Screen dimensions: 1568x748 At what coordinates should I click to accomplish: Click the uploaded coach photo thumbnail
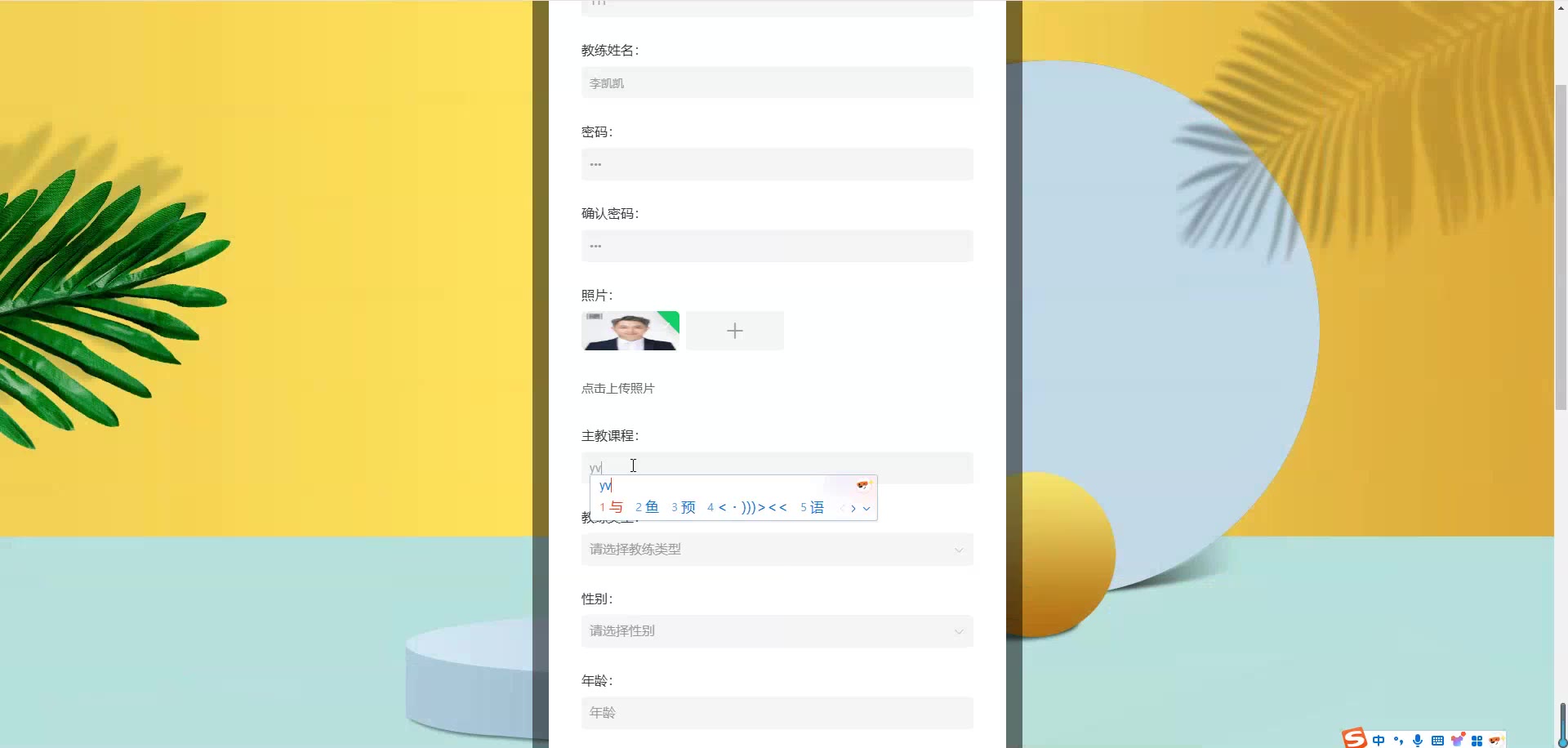click(630, 331)
